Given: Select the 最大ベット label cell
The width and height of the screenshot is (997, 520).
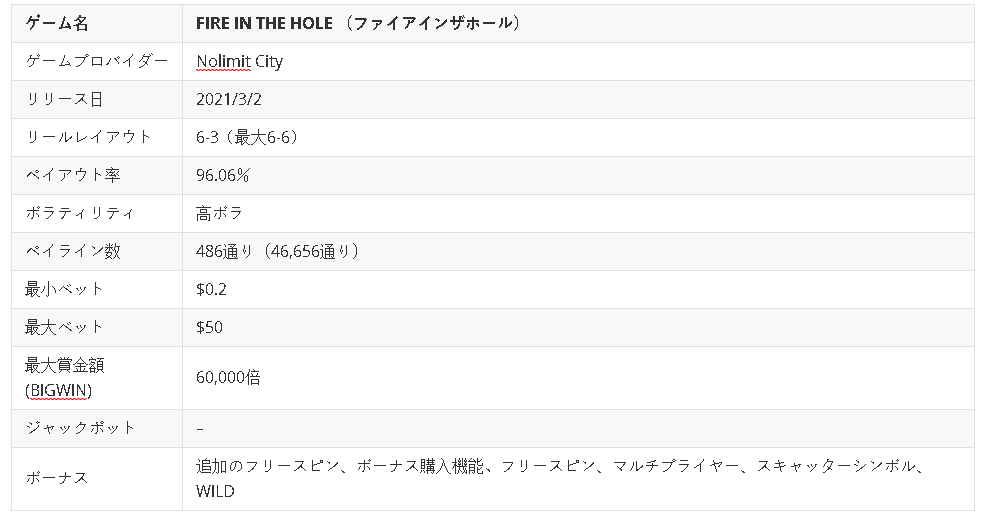Looking at the screenshot, I should click(97, 327).
